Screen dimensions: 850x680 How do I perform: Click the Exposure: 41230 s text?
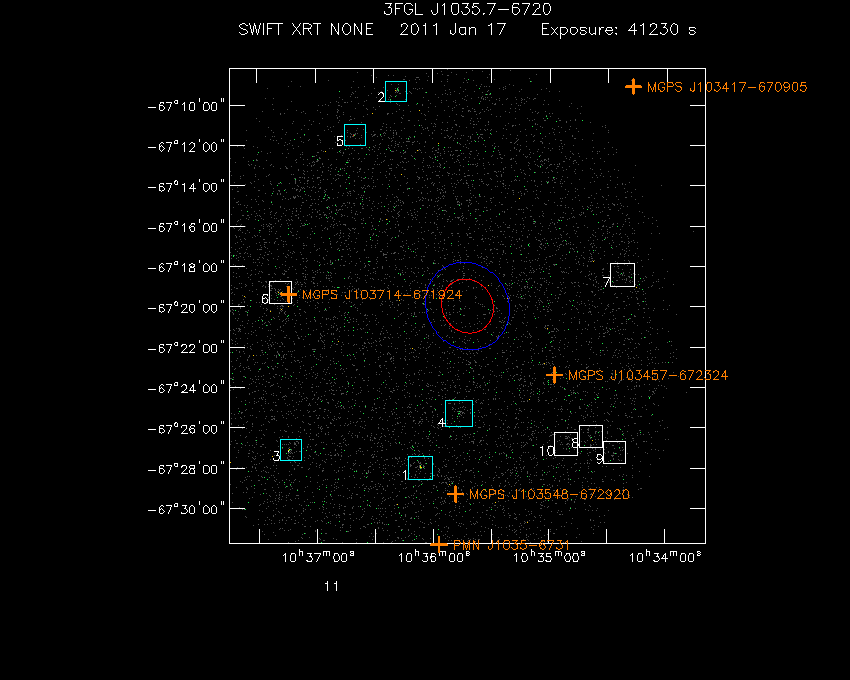point(619,29)
